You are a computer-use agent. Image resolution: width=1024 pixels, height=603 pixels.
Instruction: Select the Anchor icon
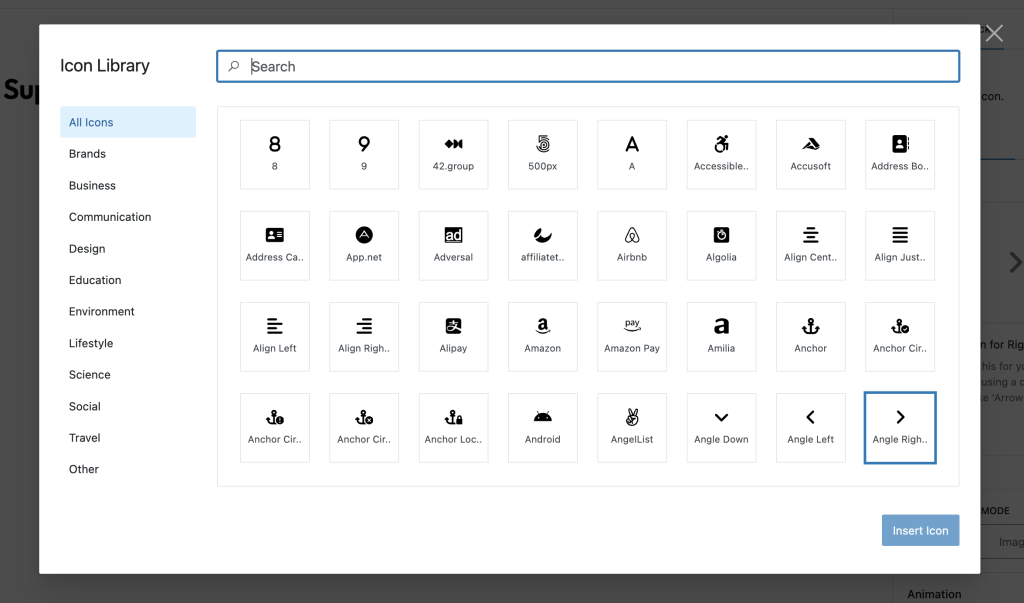point(810,336)
